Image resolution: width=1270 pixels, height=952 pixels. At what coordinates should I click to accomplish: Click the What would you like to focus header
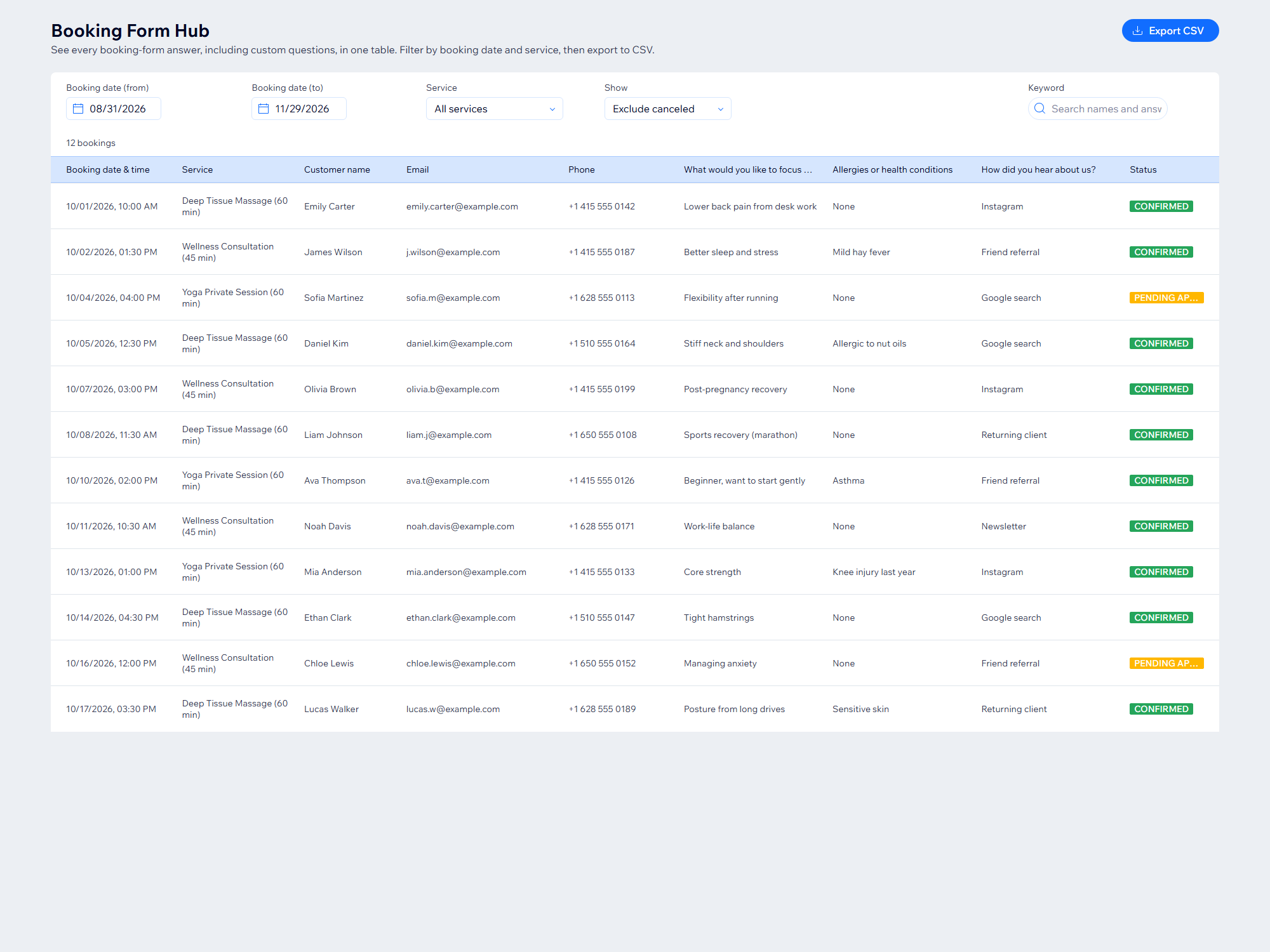point(748,169)
